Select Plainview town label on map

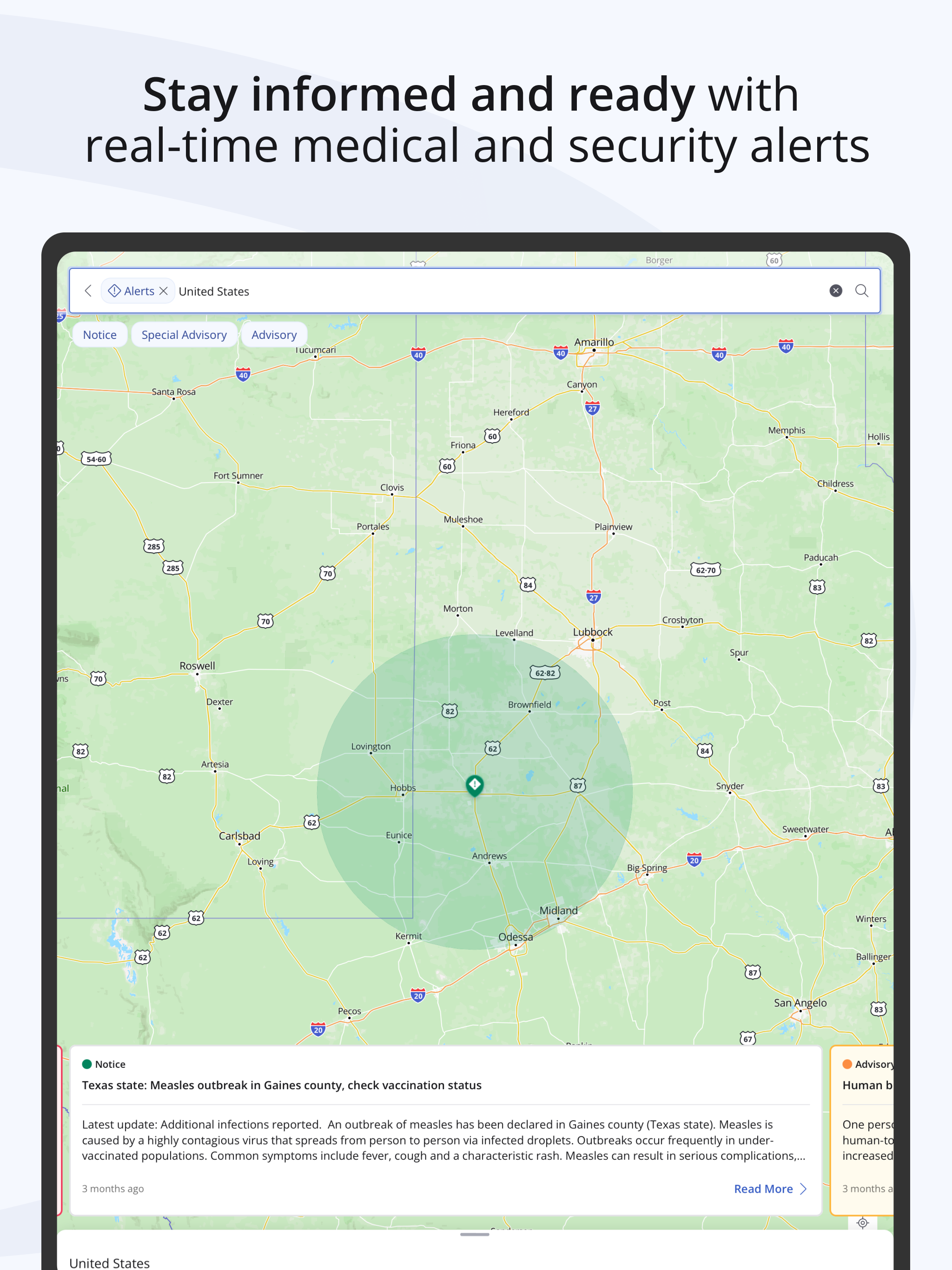pos(613,527)
